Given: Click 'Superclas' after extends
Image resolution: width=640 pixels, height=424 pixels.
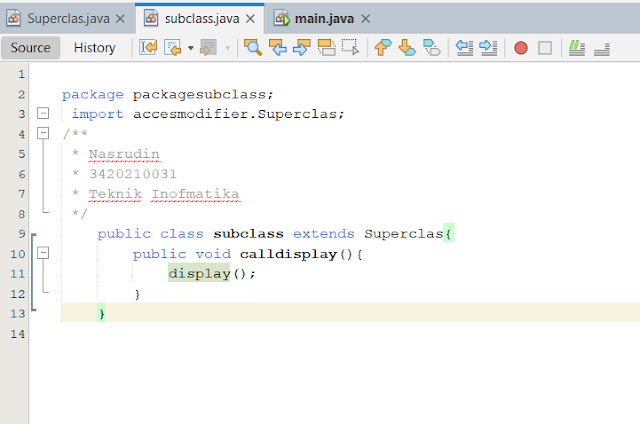Looking at the screenshot, I should point(404,234).
